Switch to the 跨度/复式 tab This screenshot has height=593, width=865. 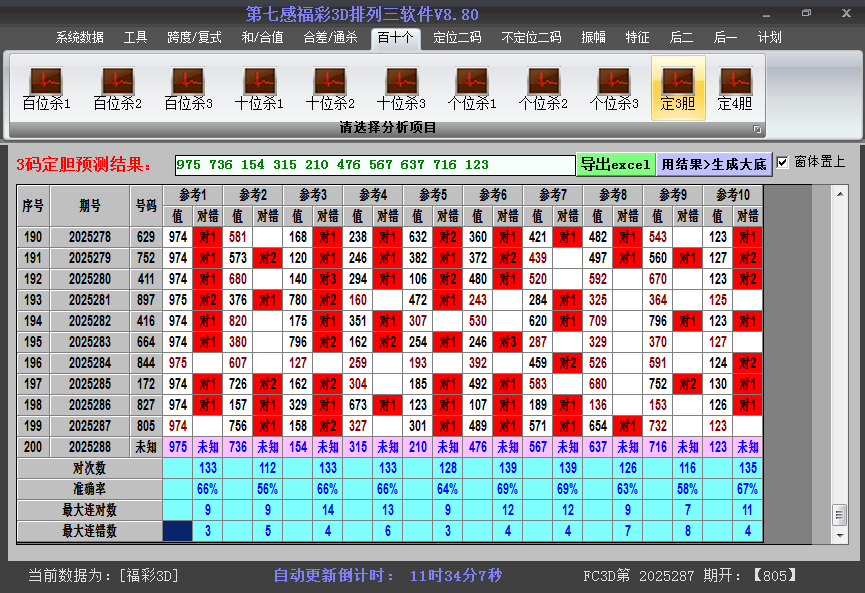pyautogui.click(x=194, y=38)
